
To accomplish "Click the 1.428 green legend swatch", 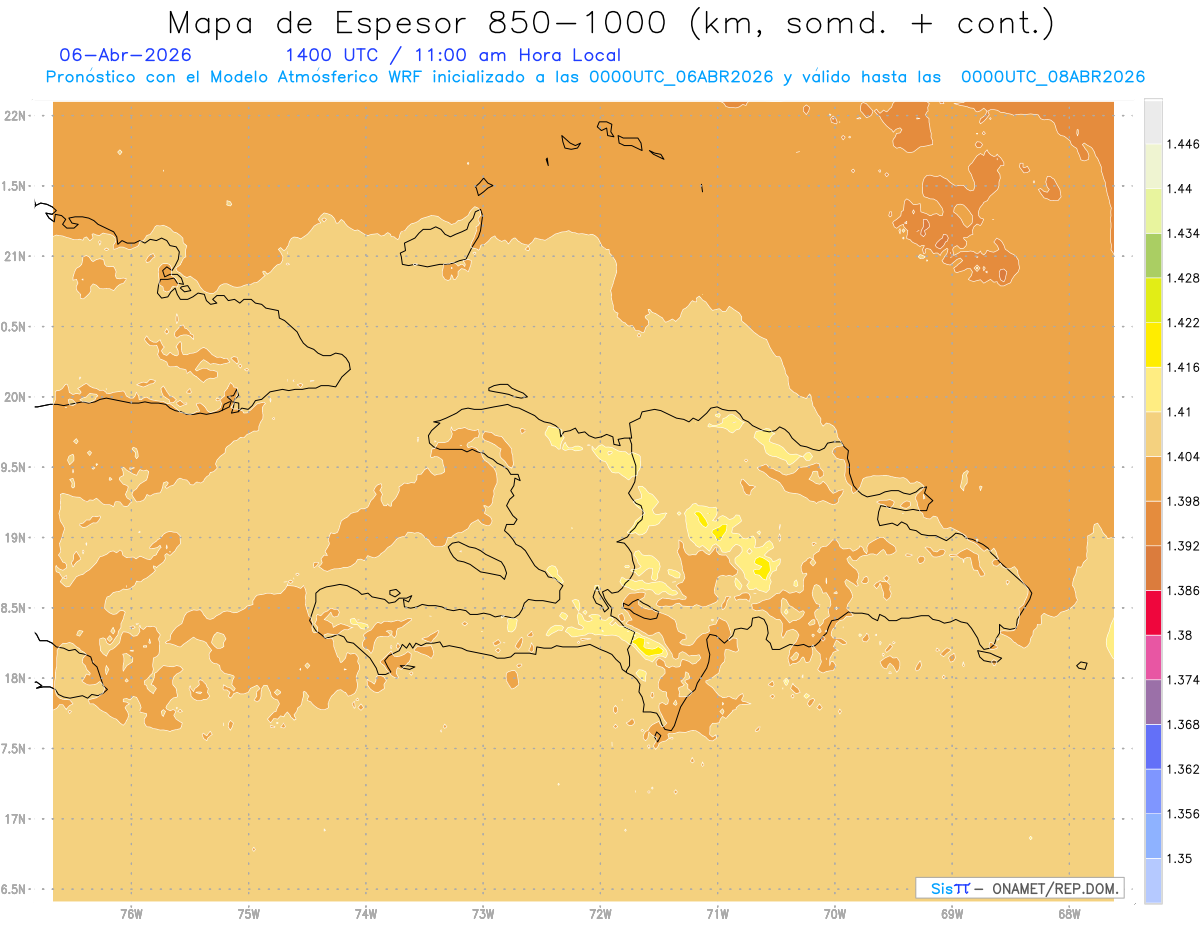I will tap(1153, 256).
